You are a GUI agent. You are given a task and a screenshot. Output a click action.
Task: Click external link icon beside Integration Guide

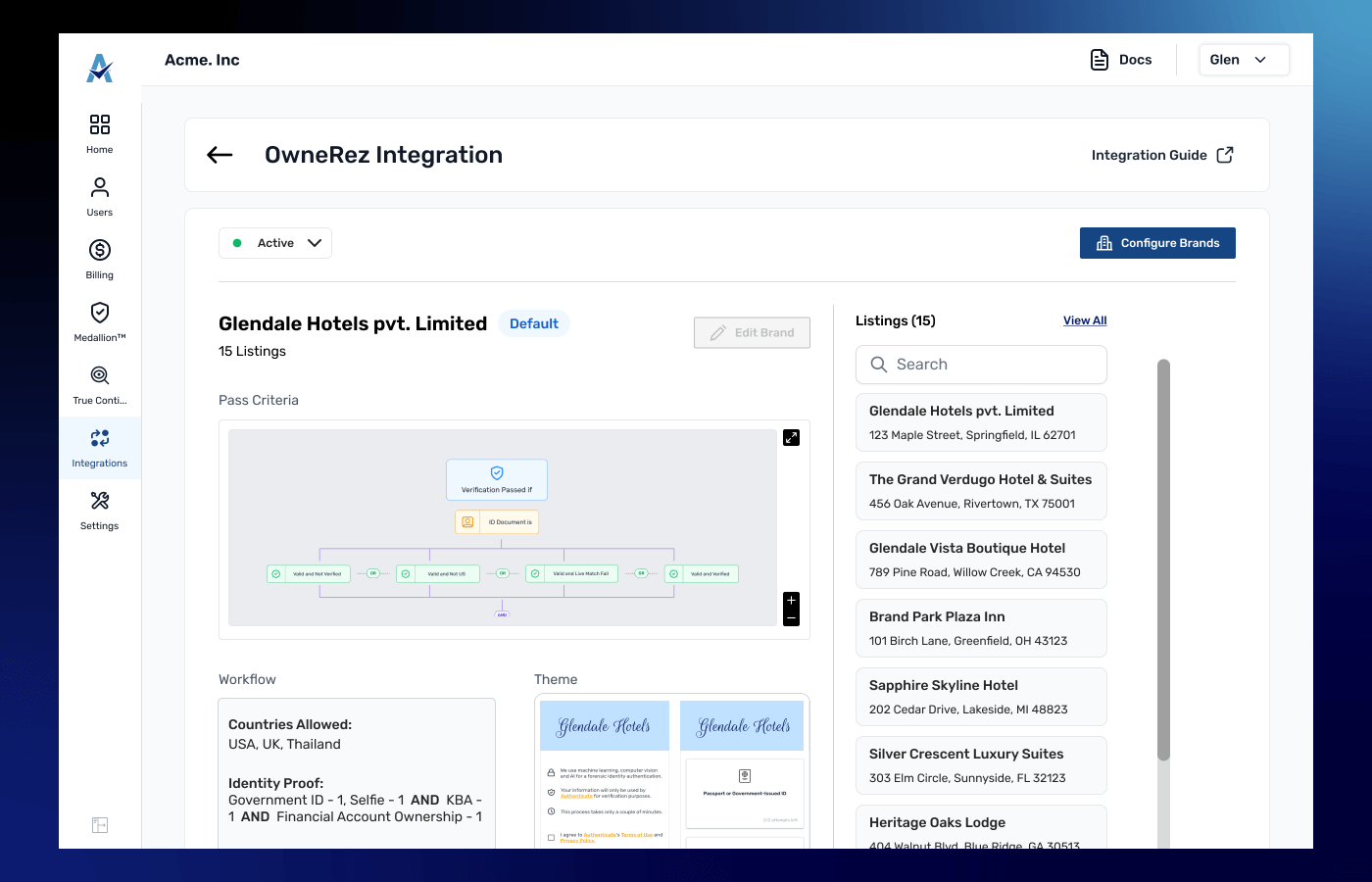click(x=1225, y=155)
